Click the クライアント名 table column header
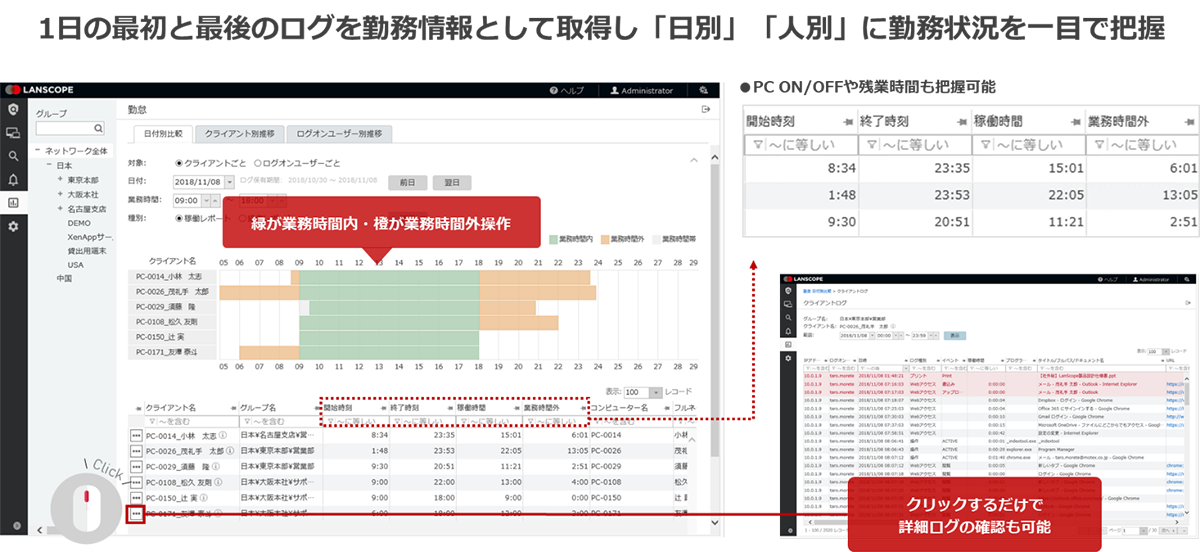 170,408
